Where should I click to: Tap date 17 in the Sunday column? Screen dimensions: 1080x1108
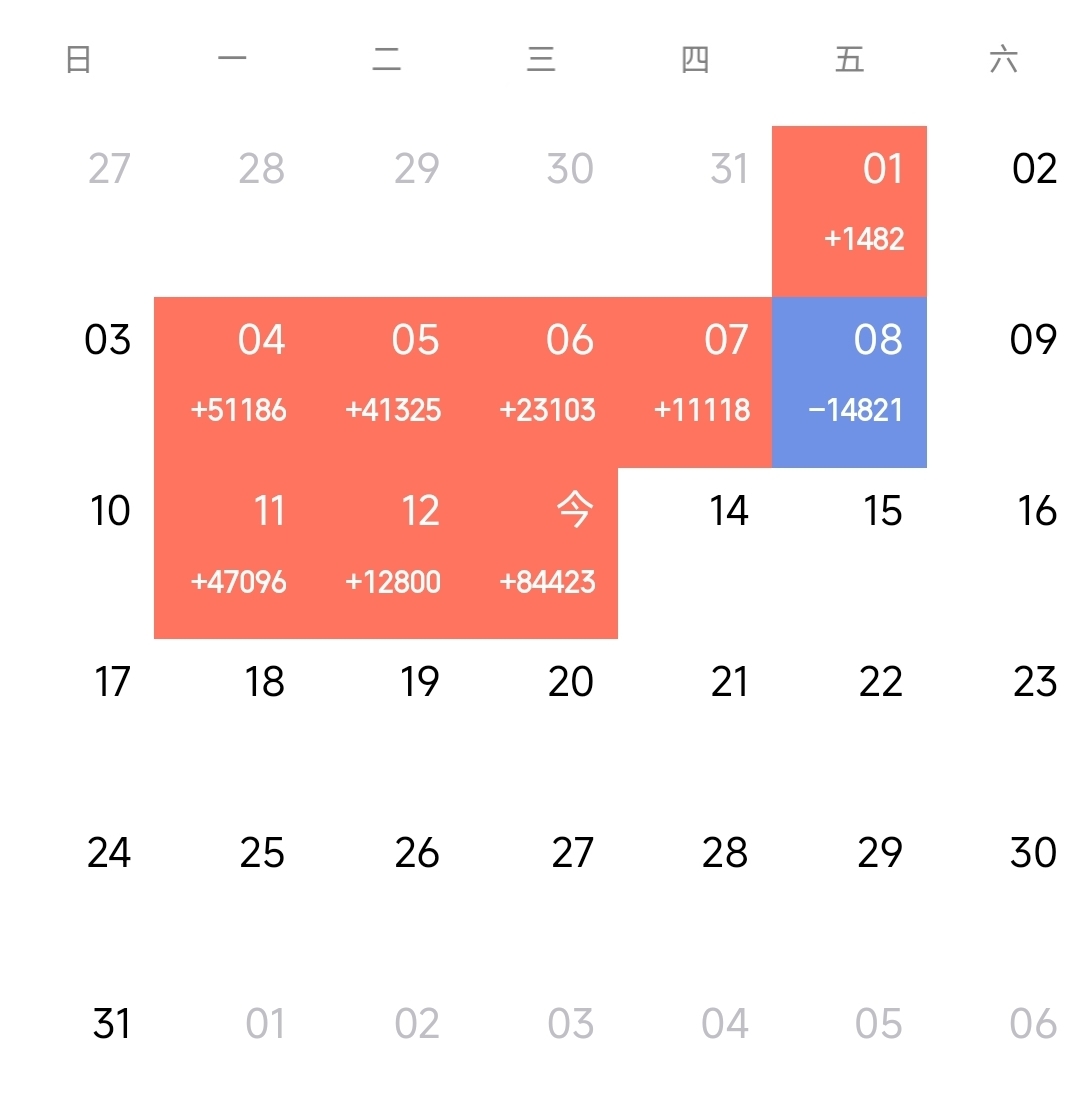pyautogui.click(x=111, y=682)
